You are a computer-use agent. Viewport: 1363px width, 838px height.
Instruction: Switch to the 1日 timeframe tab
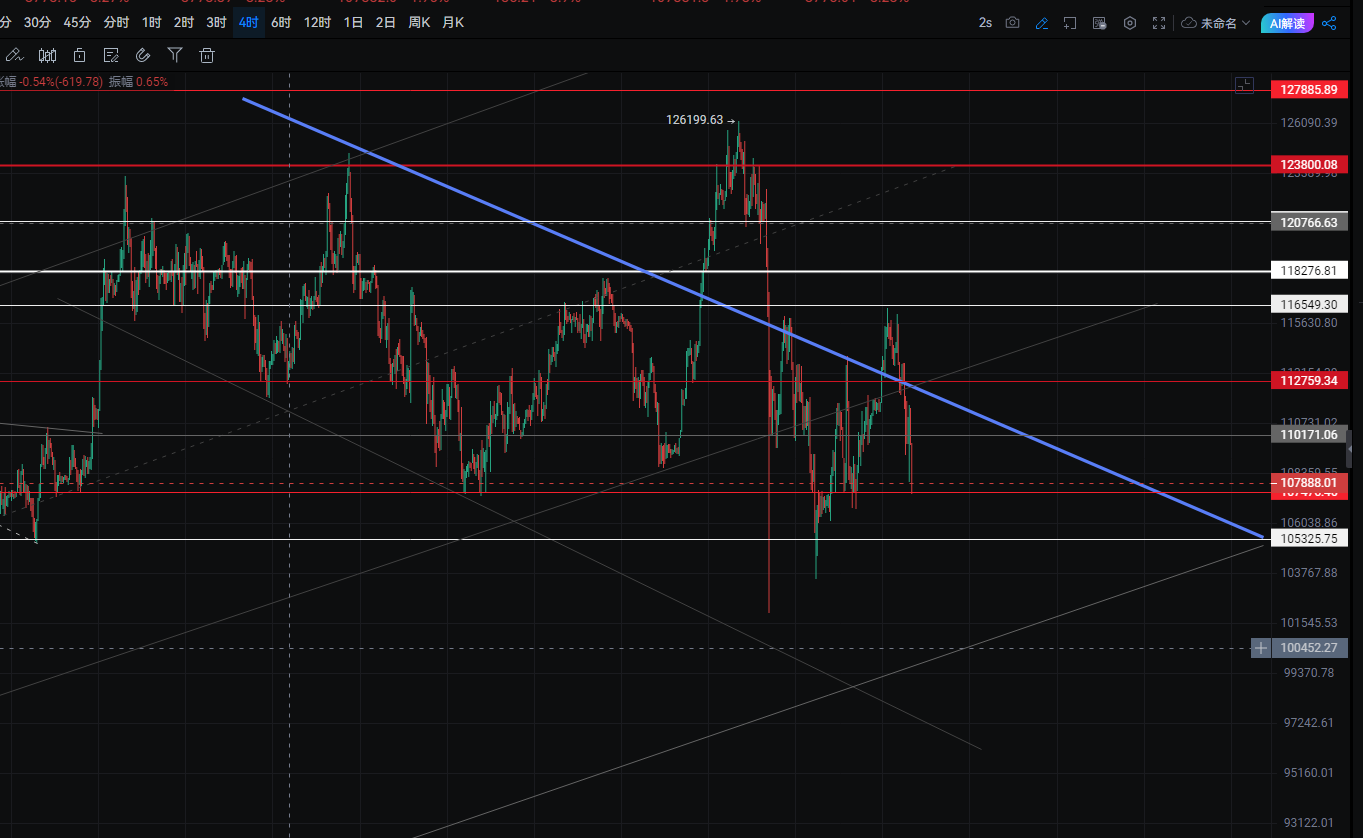tap(353, 22)
